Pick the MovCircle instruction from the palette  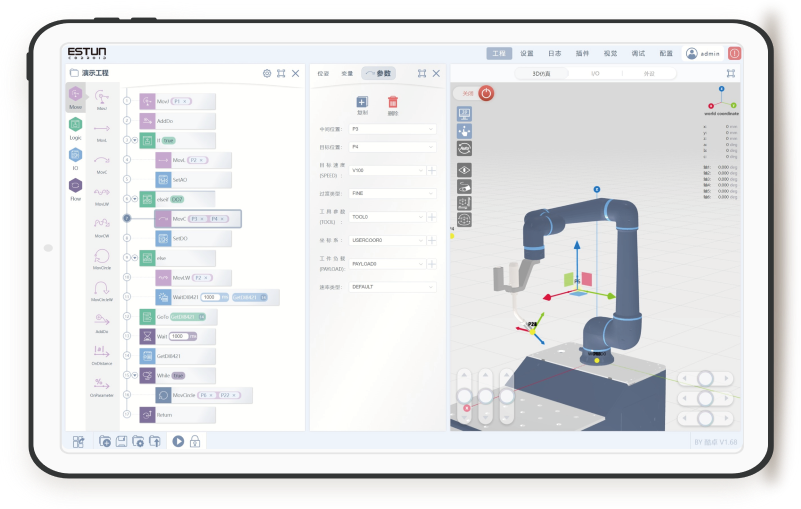coord(102,259)
